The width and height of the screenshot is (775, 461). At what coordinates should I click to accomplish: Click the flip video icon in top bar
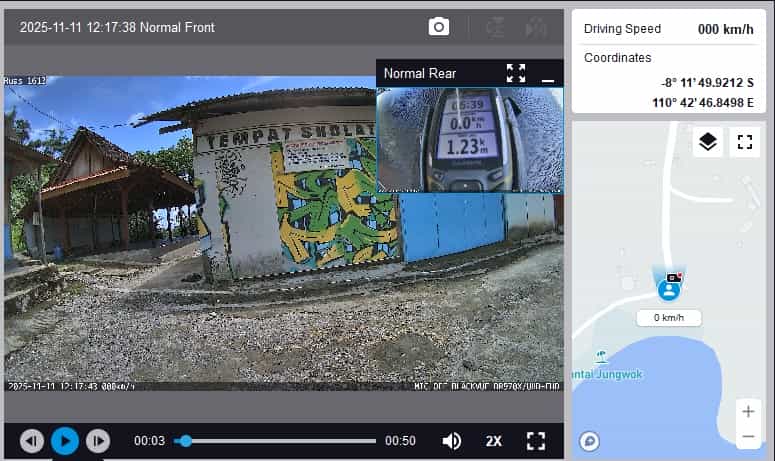pos(494,27)
